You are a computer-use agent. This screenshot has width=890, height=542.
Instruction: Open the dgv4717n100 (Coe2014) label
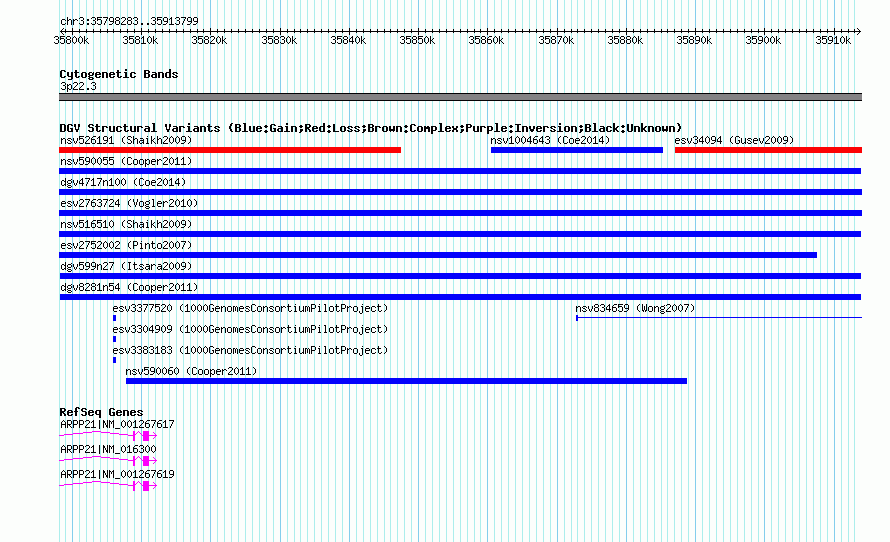[x=123, y=182]
